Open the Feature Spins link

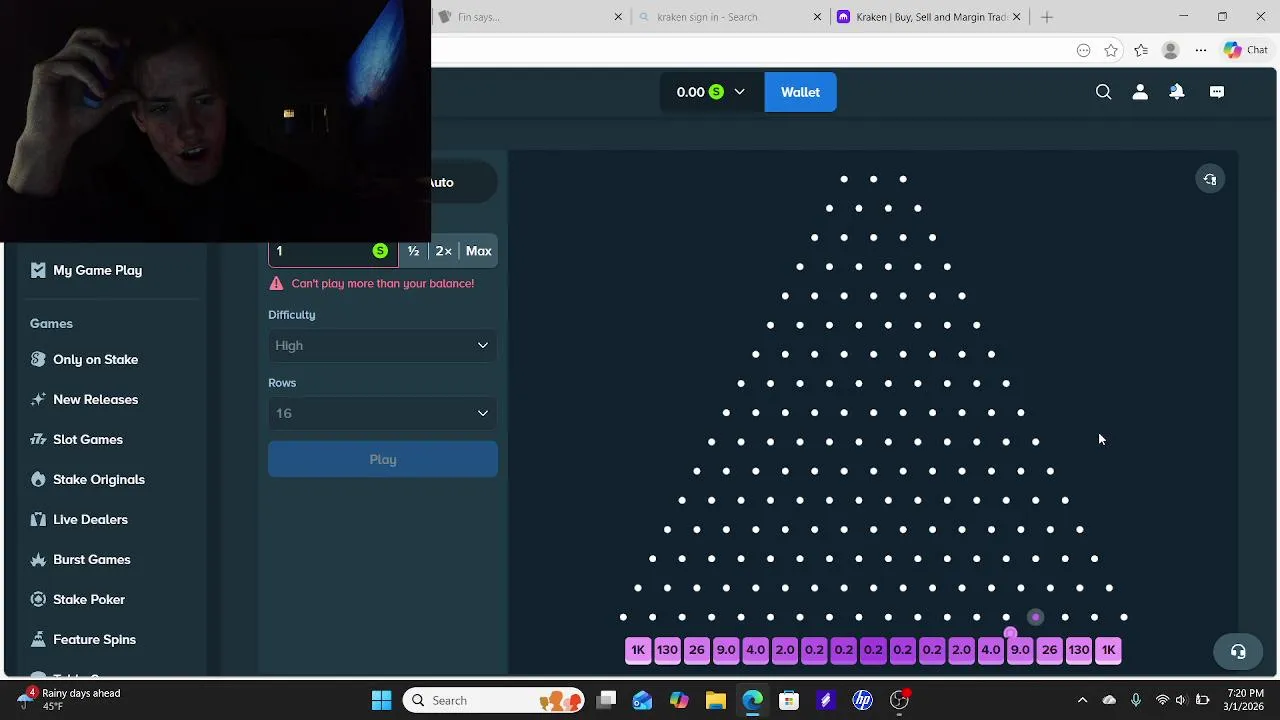click(x=94, y=639)
